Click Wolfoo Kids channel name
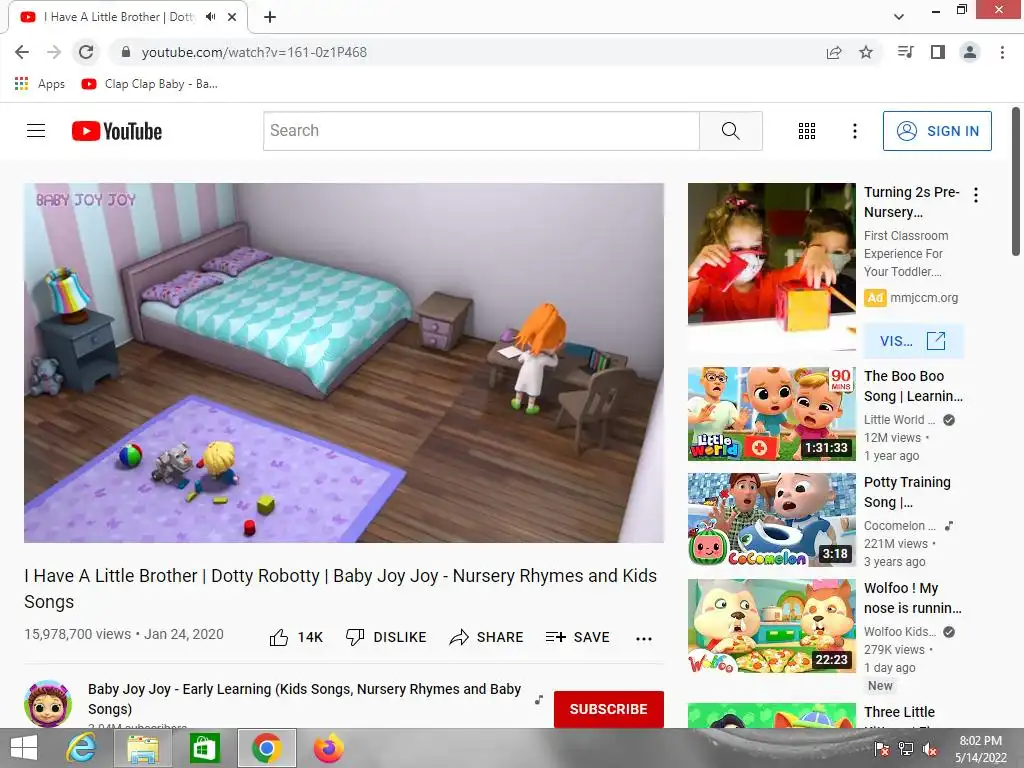This screenshot has height=768, width=1024. [900, 632]
